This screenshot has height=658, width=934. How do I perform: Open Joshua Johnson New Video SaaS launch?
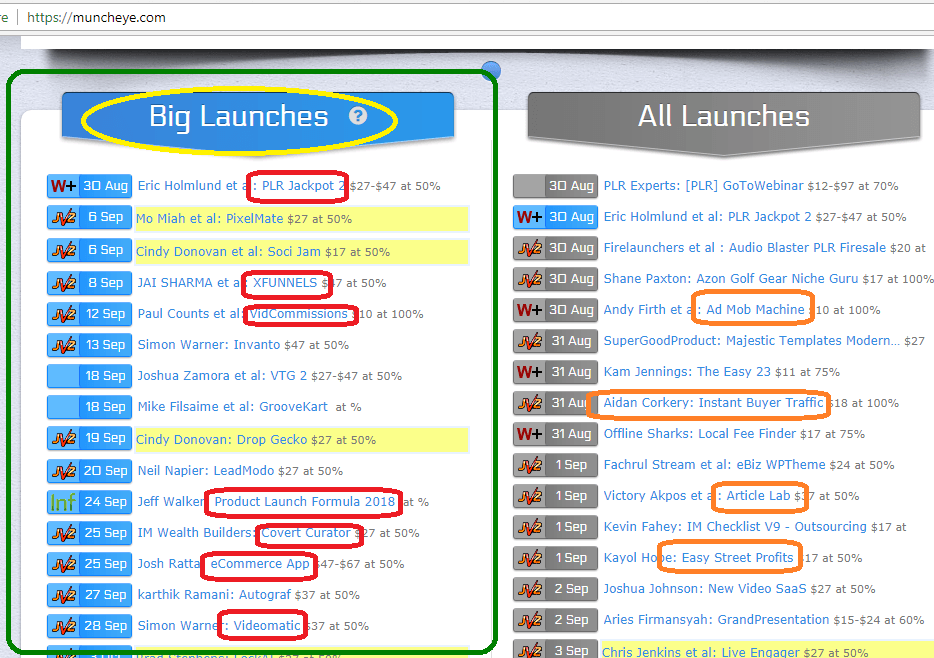coord(705,588)
